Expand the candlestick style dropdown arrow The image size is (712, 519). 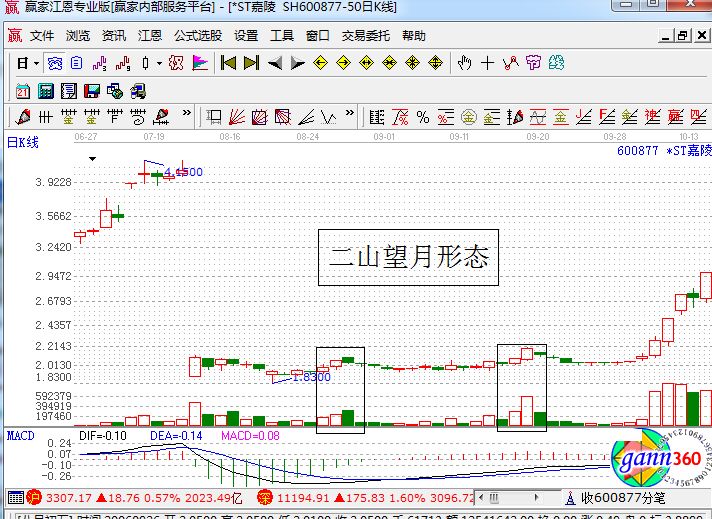click(x=160, y=63)
